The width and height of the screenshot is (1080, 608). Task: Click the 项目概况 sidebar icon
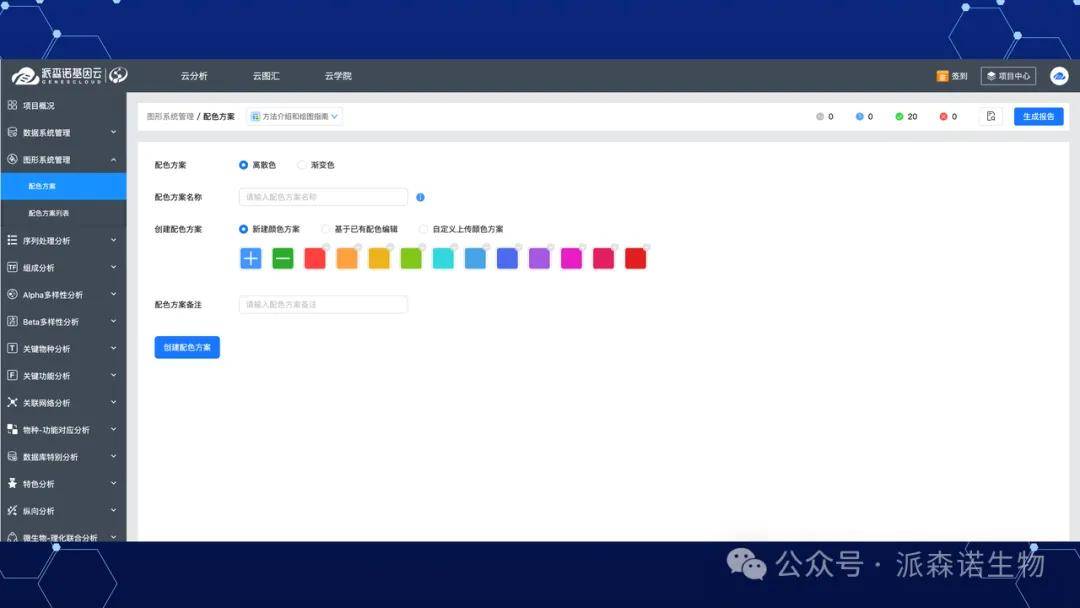pos(12,105)
